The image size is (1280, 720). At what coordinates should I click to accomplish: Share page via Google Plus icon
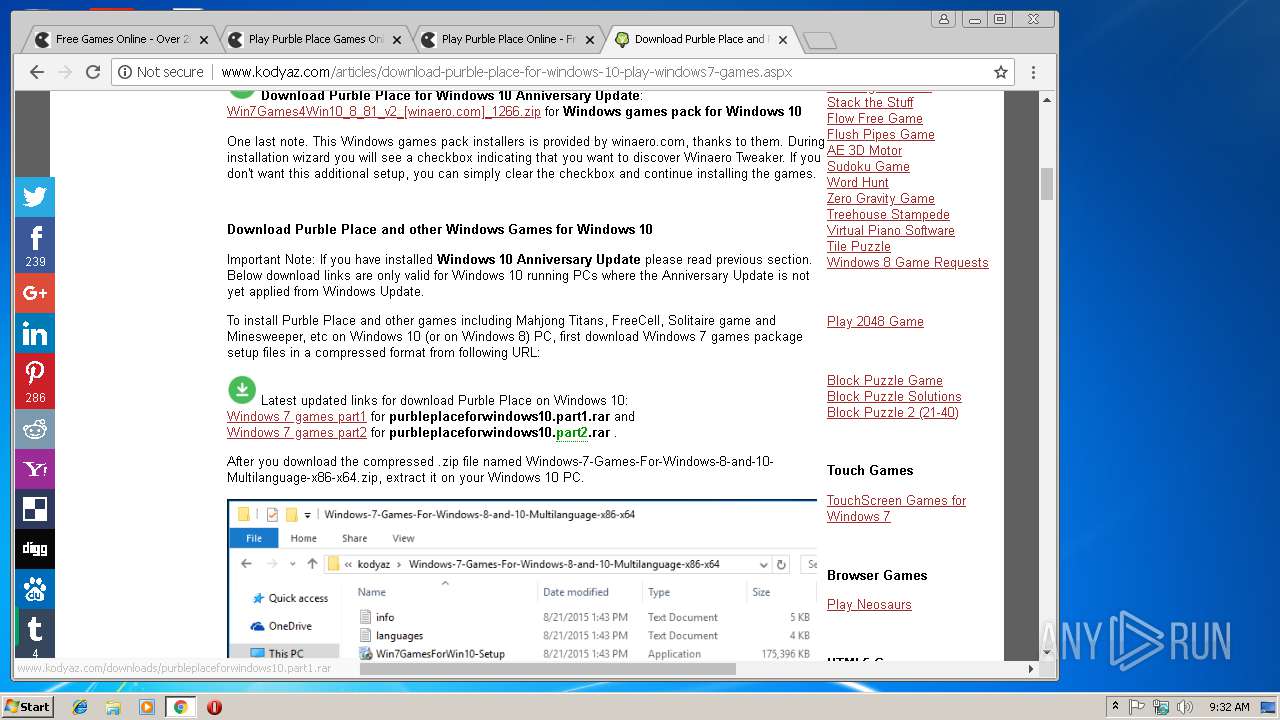35,293
